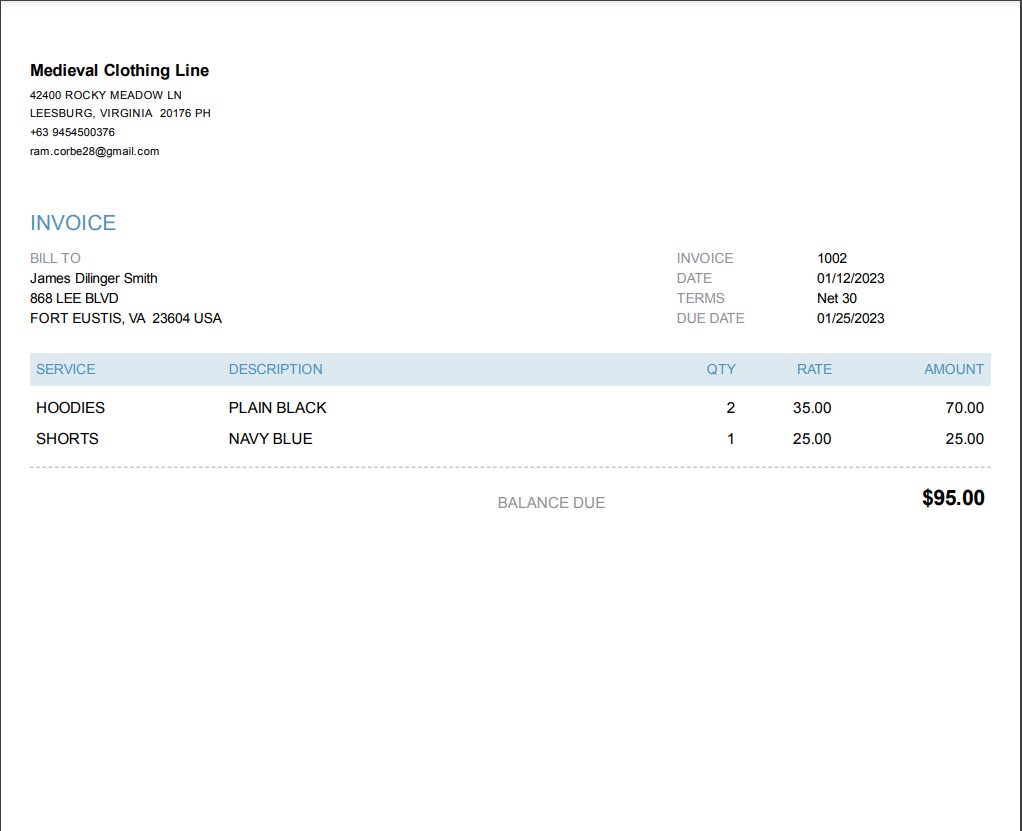The height and width of the screenshot is (831, 1022).
Task: Select invoice number 1002
Action: (832, 258)
